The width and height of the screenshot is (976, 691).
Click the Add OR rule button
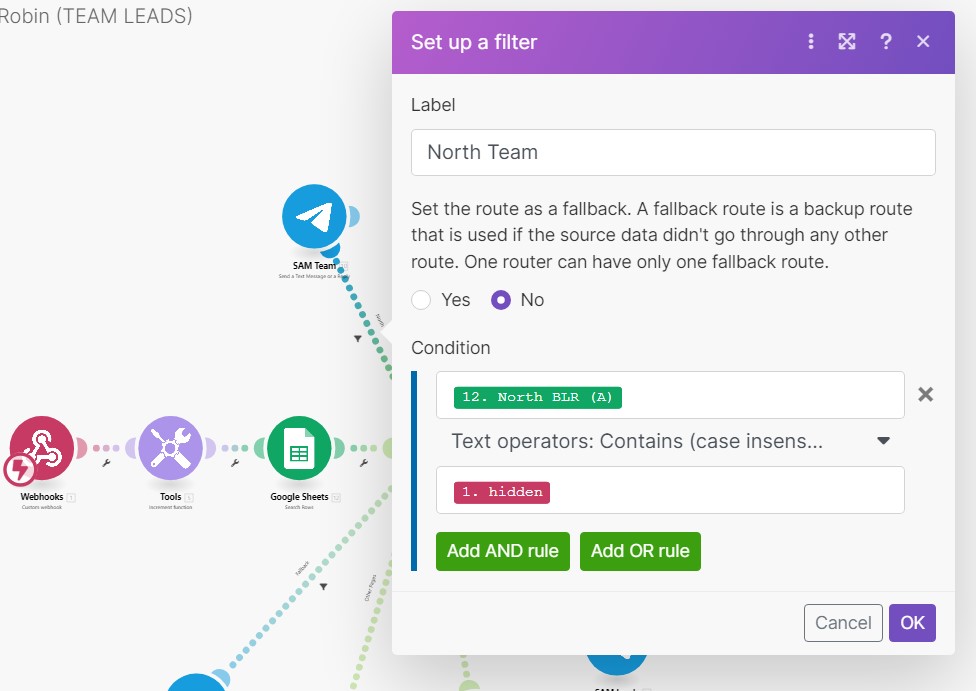pyautogui.click(x=640, y=551)
